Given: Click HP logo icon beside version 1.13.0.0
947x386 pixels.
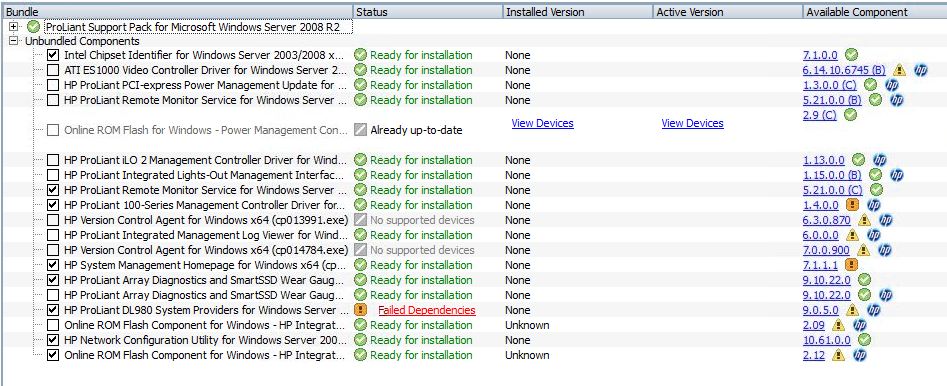Looking at the screenshot, I should pyautogui.click(x=879, y=160).
